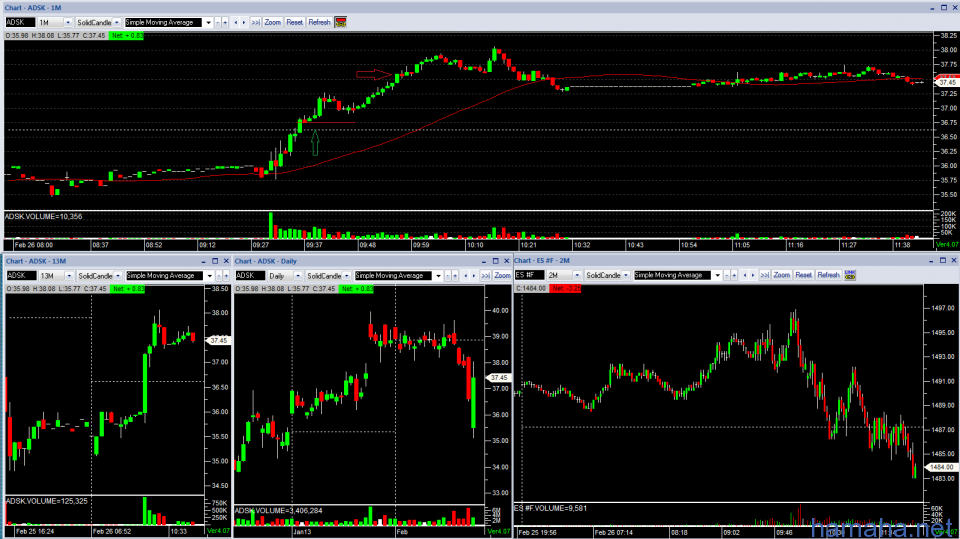
Task: Maximize the Chart - ADSK - 13M window
Action: tap(215, 261)
